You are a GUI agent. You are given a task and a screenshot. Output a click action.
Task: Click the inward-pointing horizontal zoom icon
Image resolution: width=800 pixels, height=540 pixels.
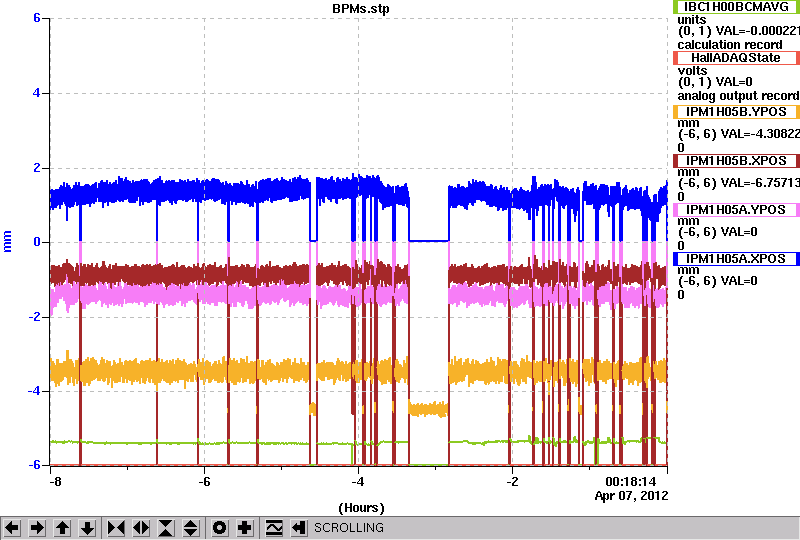(116, 528)
